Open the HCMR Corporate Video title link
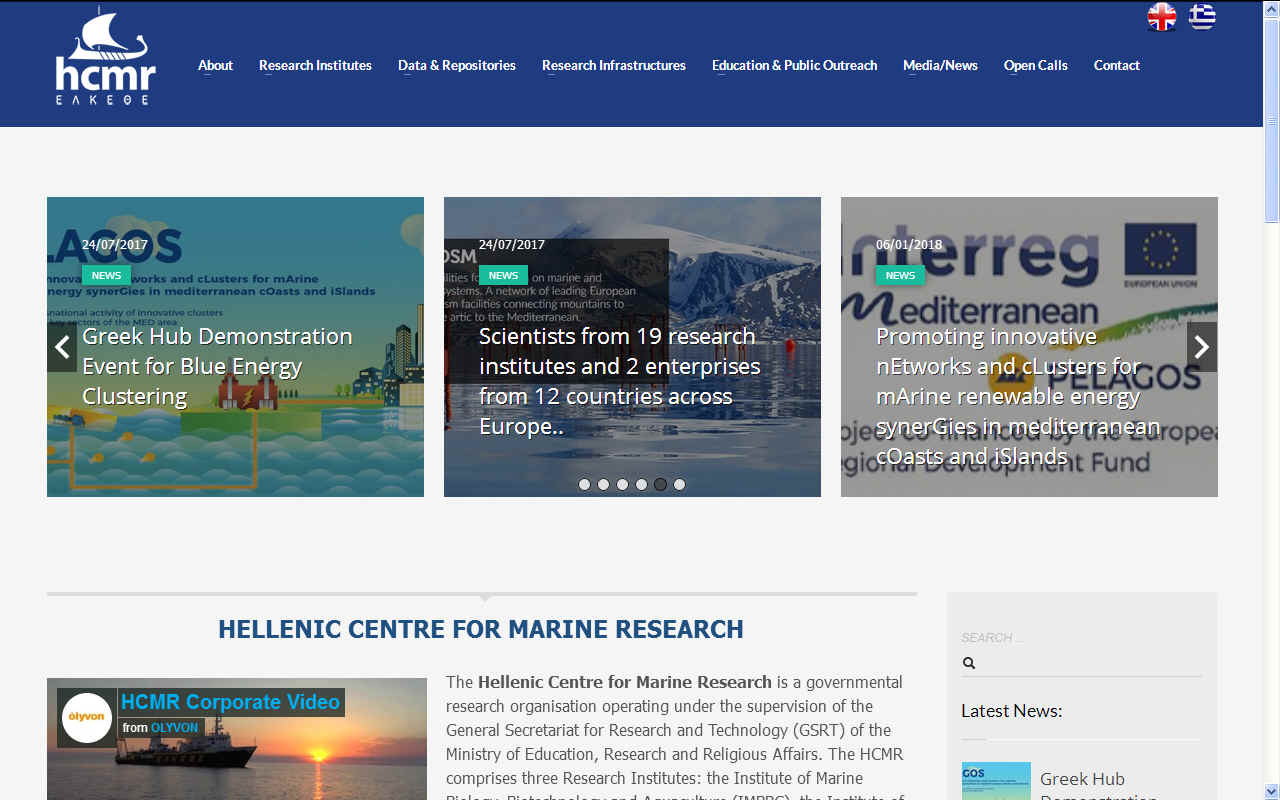The image size is (1280, 800). coord(231,702)
